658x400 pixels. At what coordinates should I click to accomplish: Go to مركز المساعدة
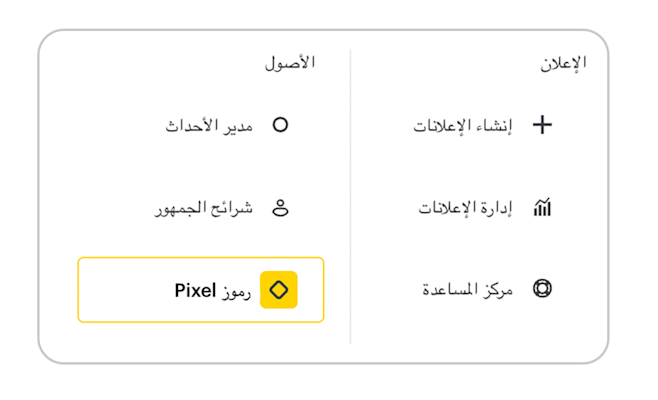click(466, 290)
